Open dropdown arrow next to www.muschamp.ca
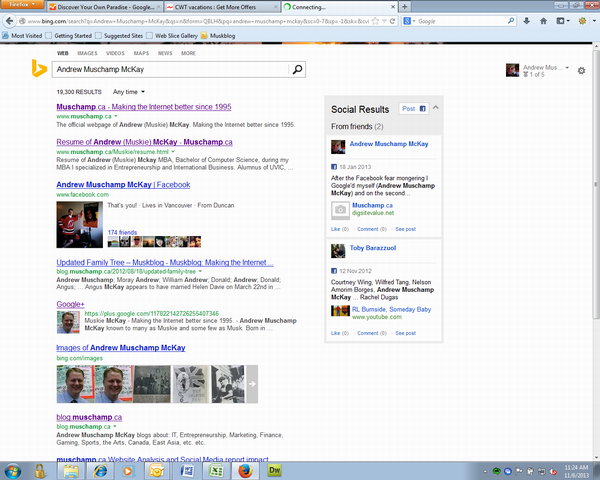 [116, 116]
